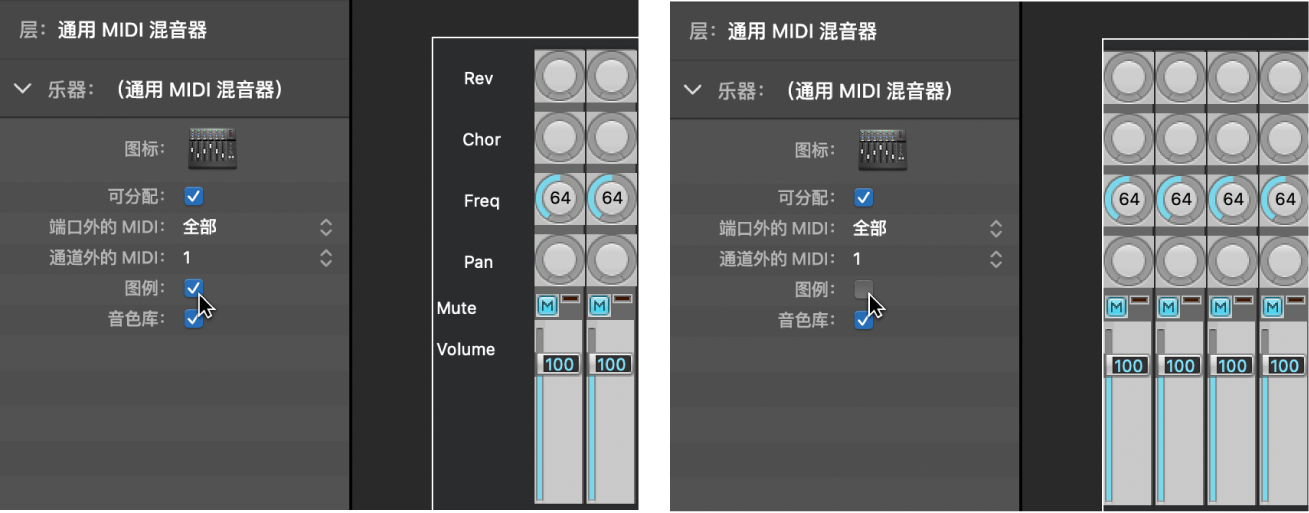The height and width of the screenshot is (513, 1309).
Task: Click the second channel Freq knob showing 64
Action: tap(612, 198)
